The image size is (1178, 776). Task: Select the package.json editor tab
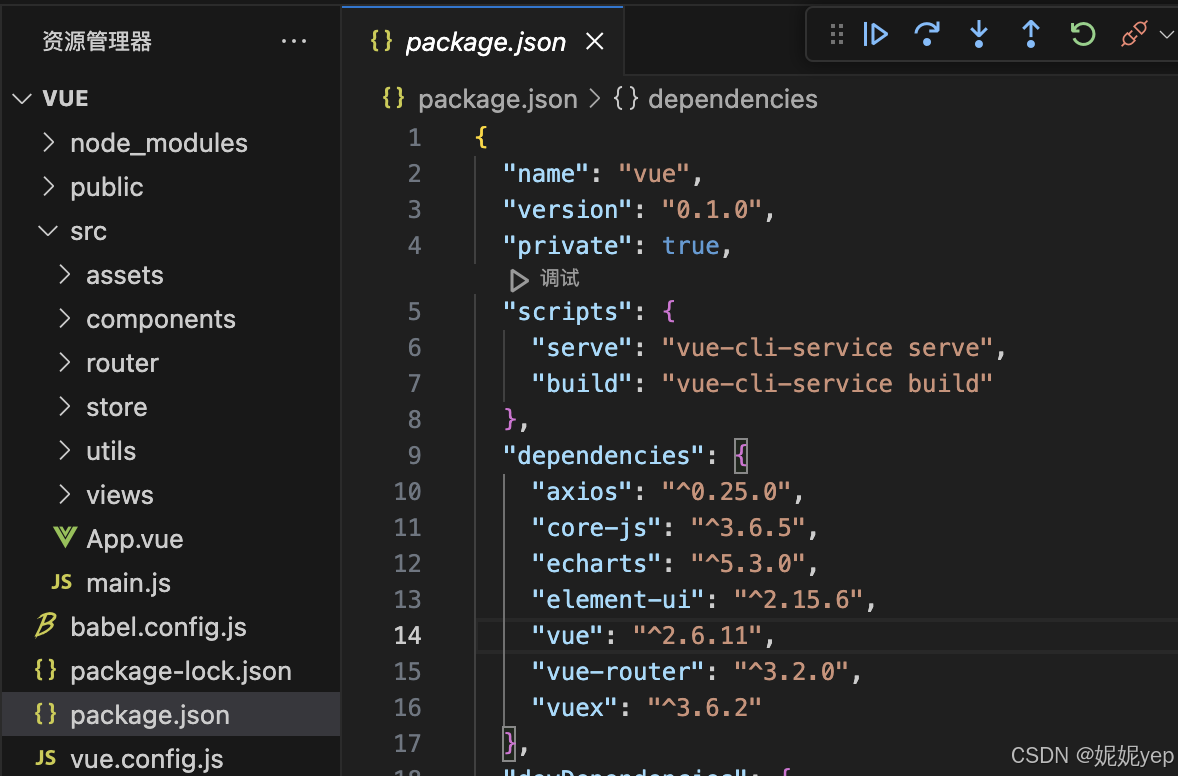[485, 42]
